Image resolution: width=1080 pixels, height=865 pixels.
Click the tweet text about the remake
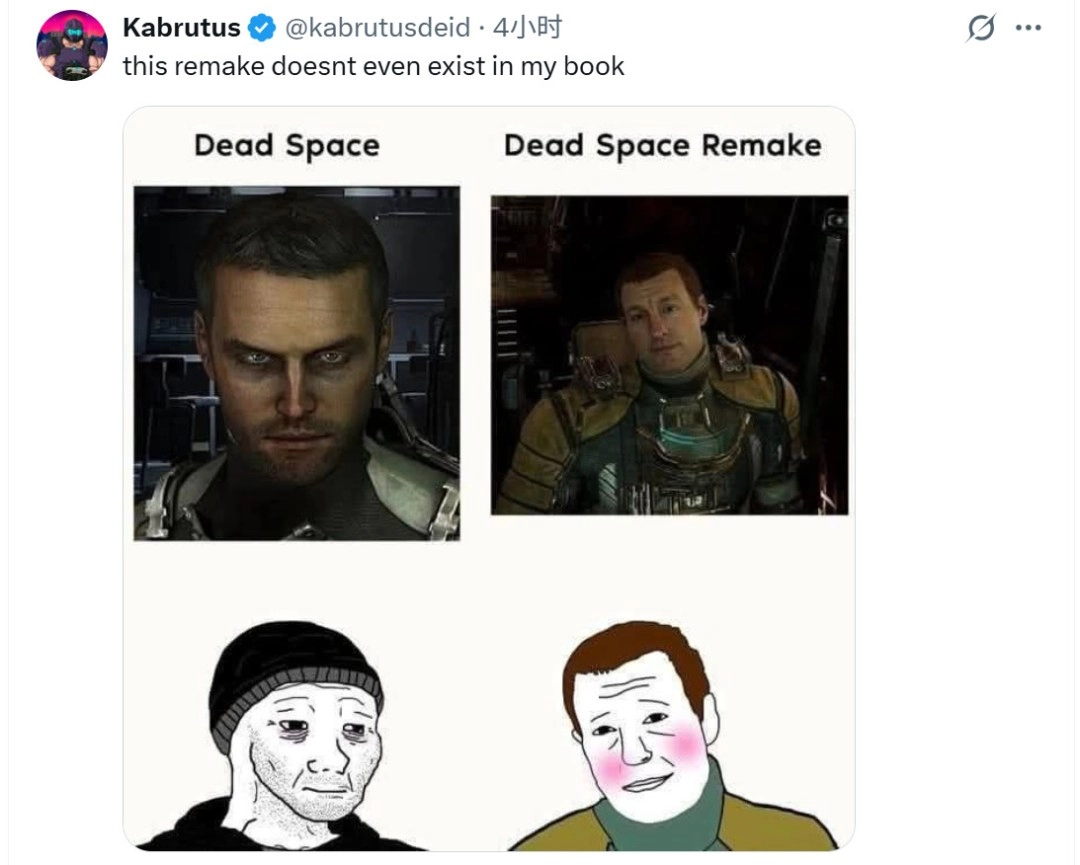coord(373,67)
